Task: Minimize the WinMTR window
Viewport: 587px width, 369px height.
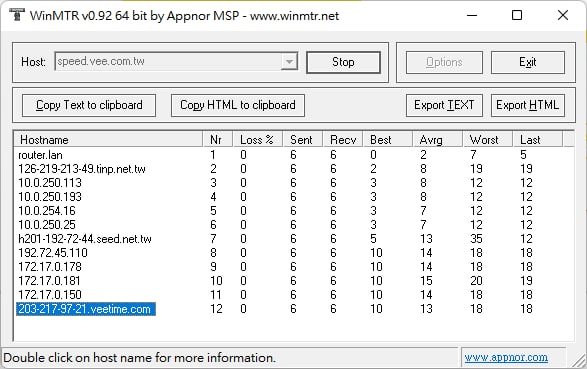Action: click(x=472, y=15)
